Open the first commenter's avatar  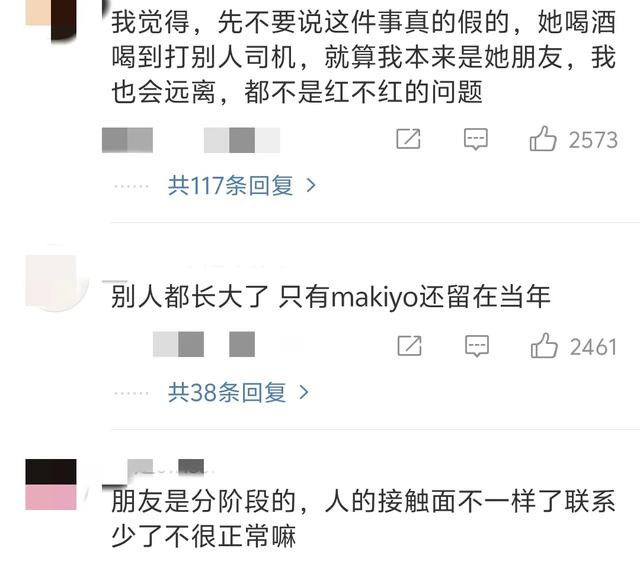(51, 18)
